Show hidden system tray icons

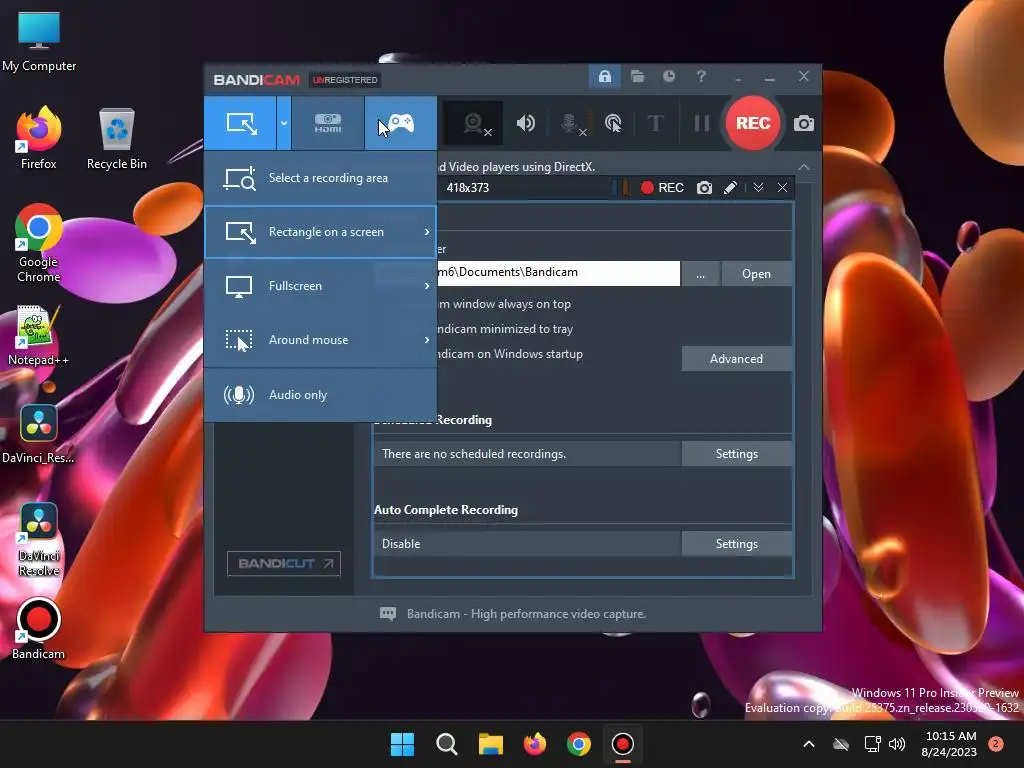pos(808,744)
